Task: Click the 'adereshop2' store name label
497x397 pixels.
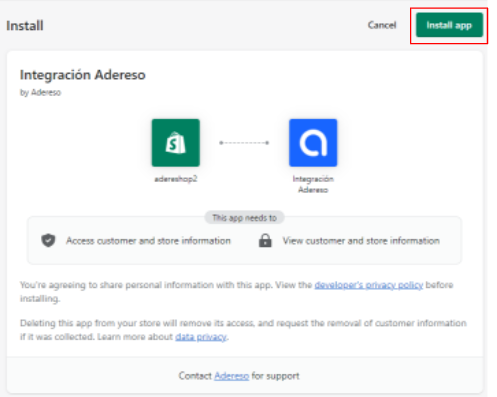Action: [176, 179]
